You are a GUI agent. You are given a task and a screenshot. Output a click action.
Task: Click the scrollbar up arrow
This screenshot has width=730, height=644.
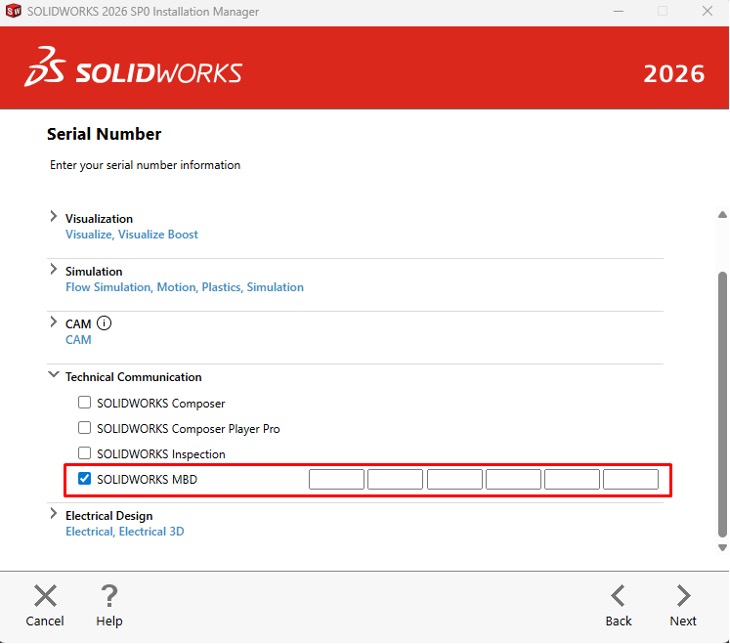[722, 215]
